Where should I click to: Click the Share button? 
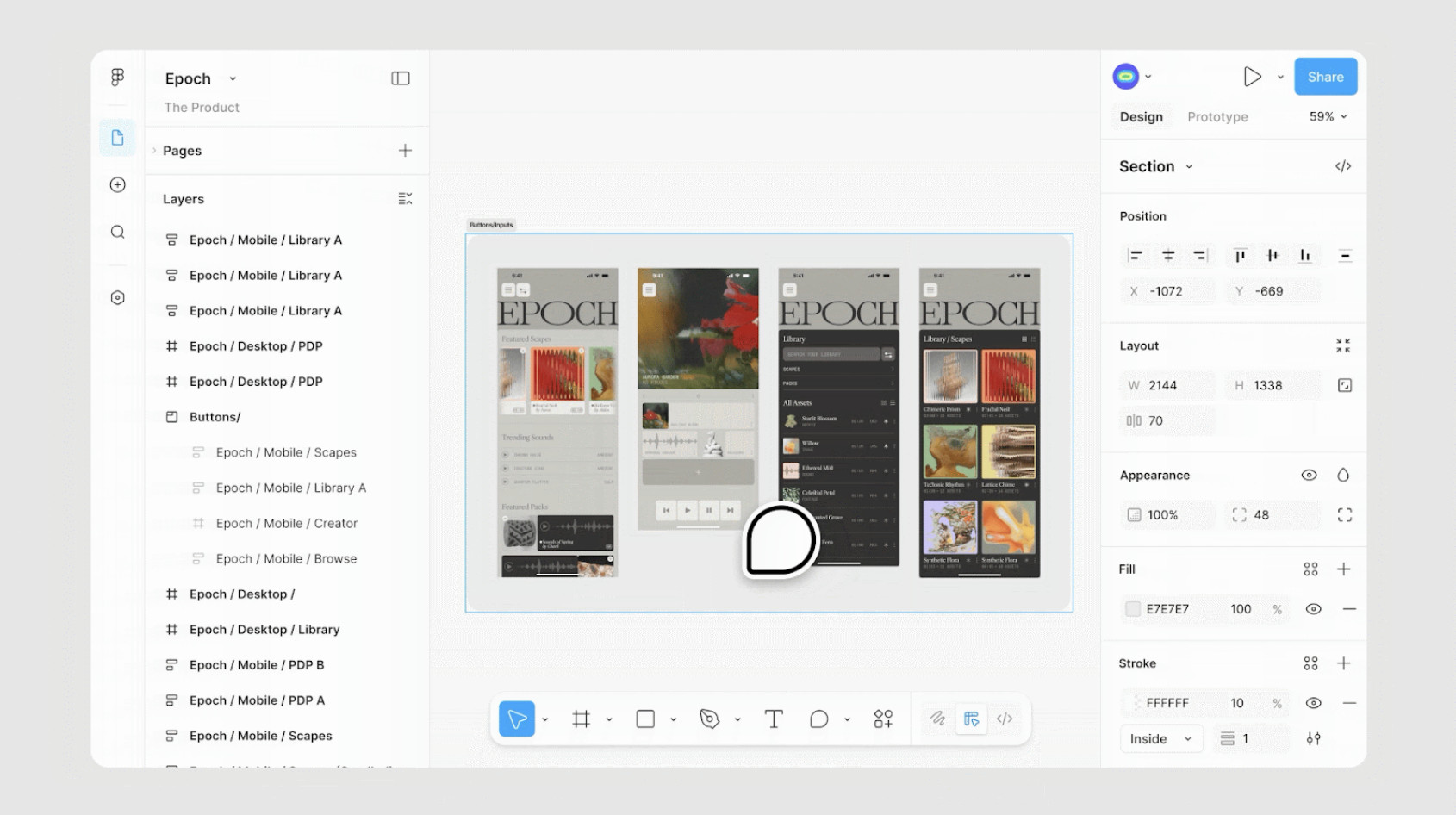tap(1324, 76)
